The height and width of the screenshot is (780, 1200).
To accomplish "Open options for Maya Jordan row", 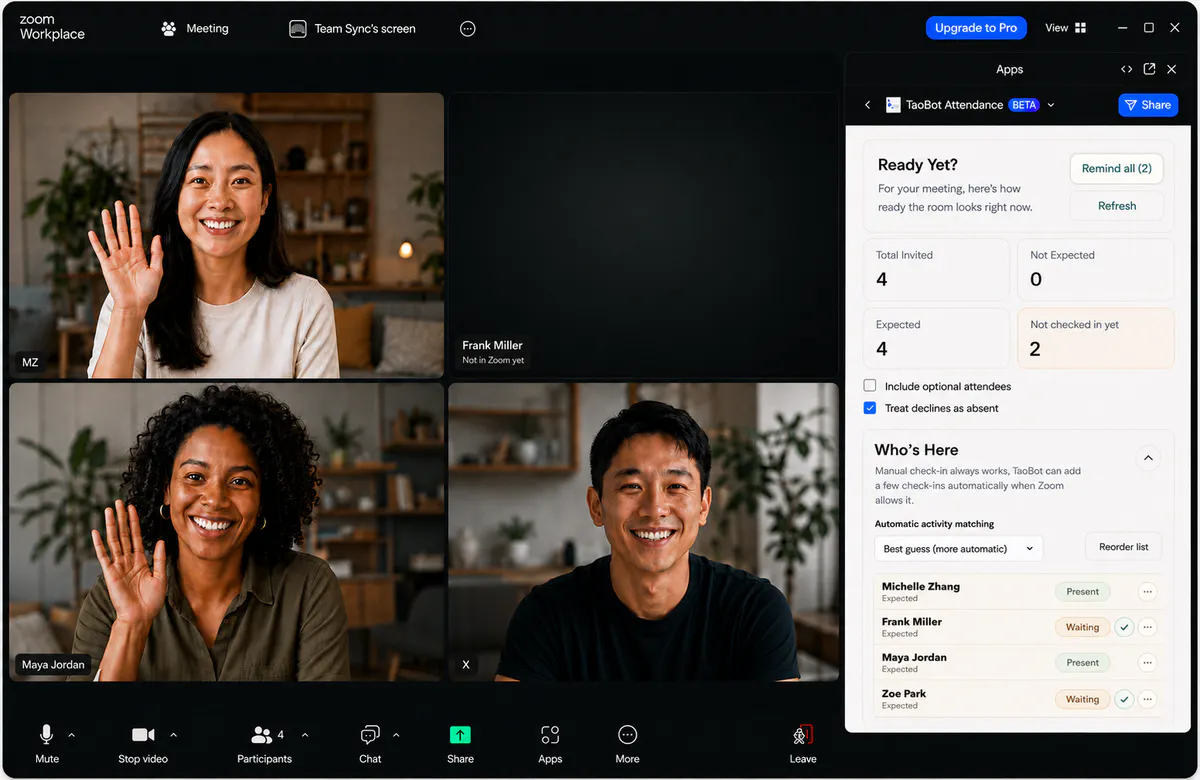I will point(1147,663).
